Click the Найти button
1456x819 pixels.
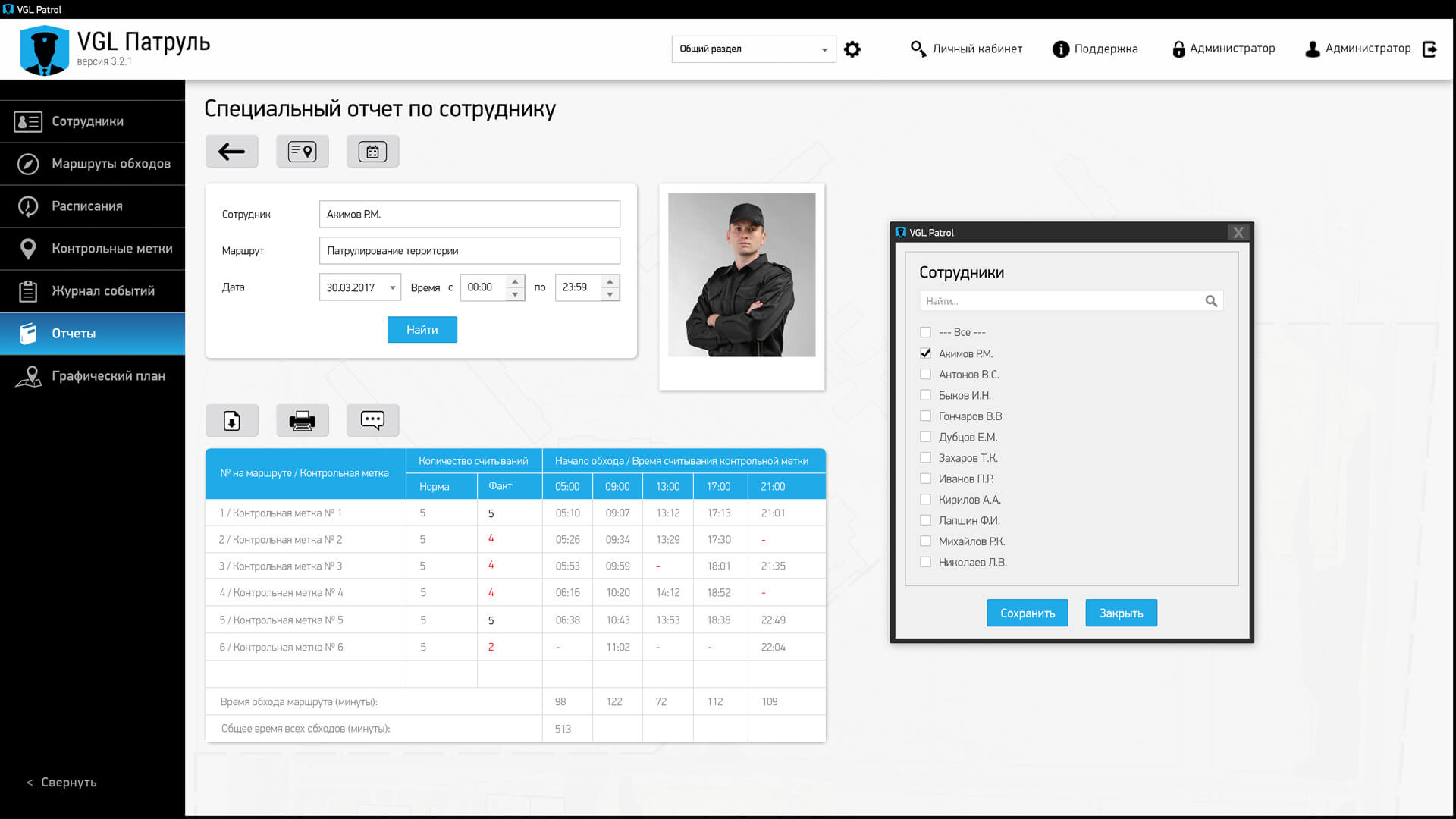pos(422,330)
